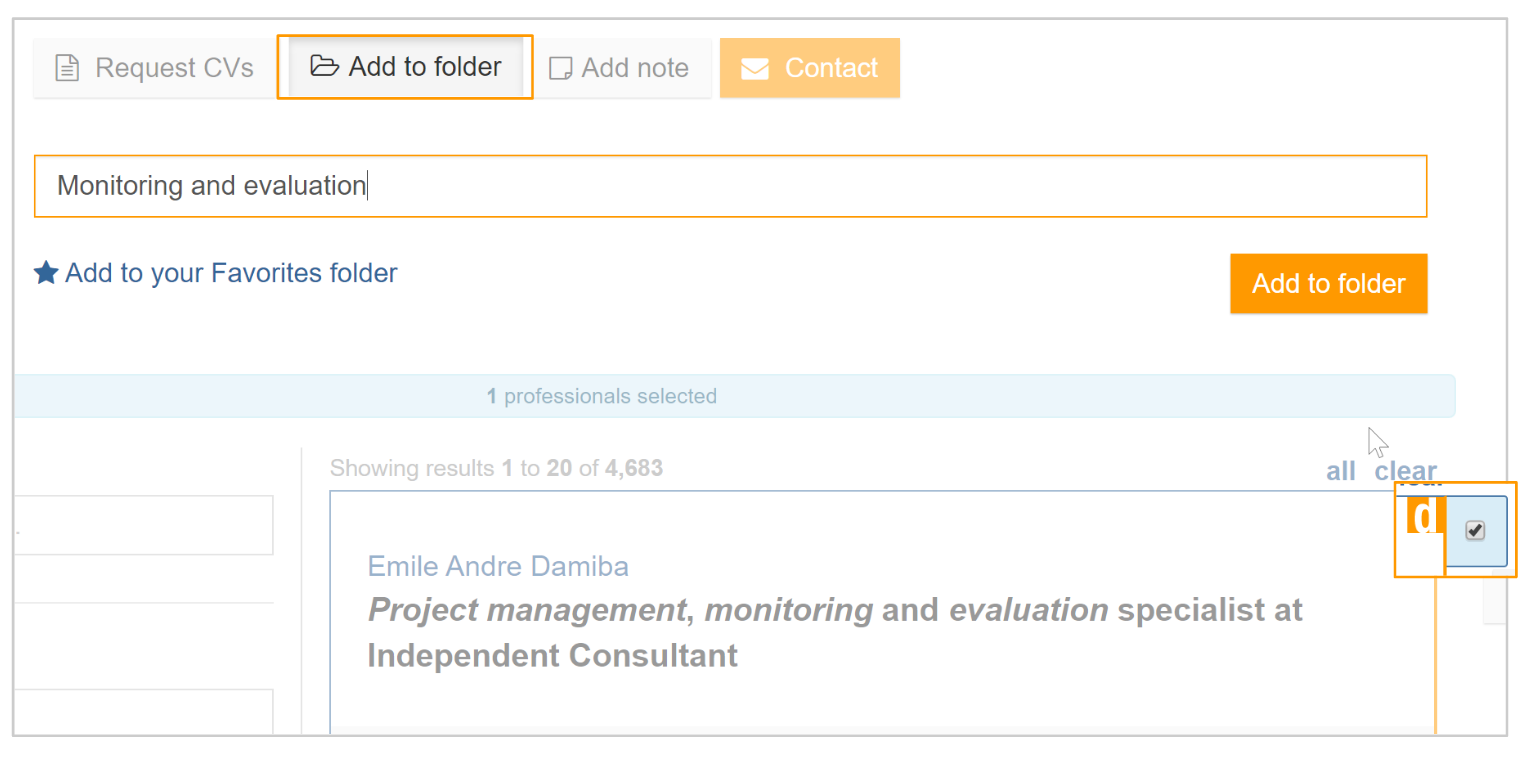Click the document icon on Request CVs
The image size is (1533, 759).
click(x=67, y=69)
